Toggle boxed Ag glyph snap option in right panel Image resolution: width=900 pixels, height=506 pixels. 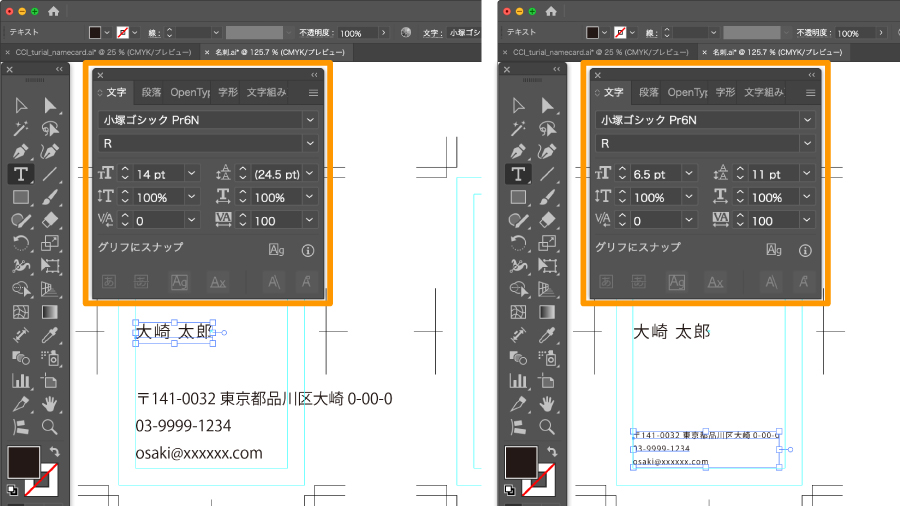[677, 282]
